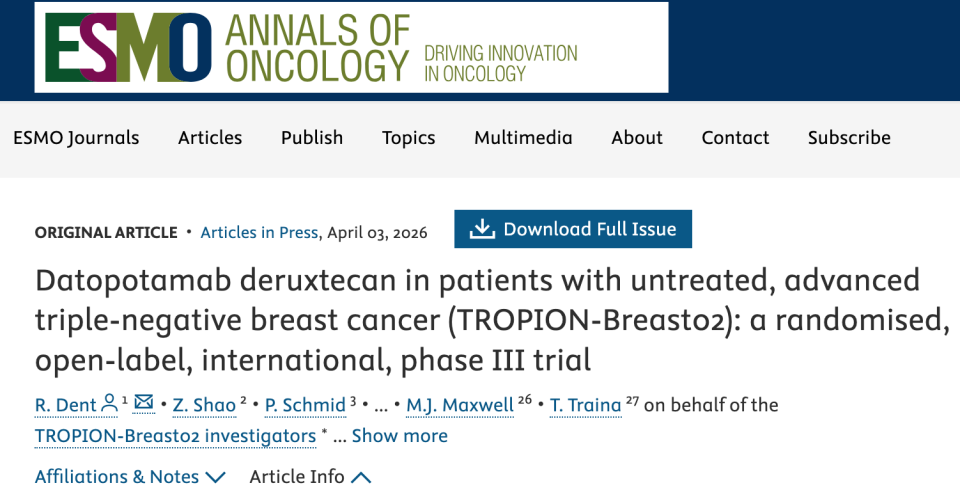This screenshot has height=490, width=960.
Task: Open author P. Schmid's profile link
Action: click(306, 405)
